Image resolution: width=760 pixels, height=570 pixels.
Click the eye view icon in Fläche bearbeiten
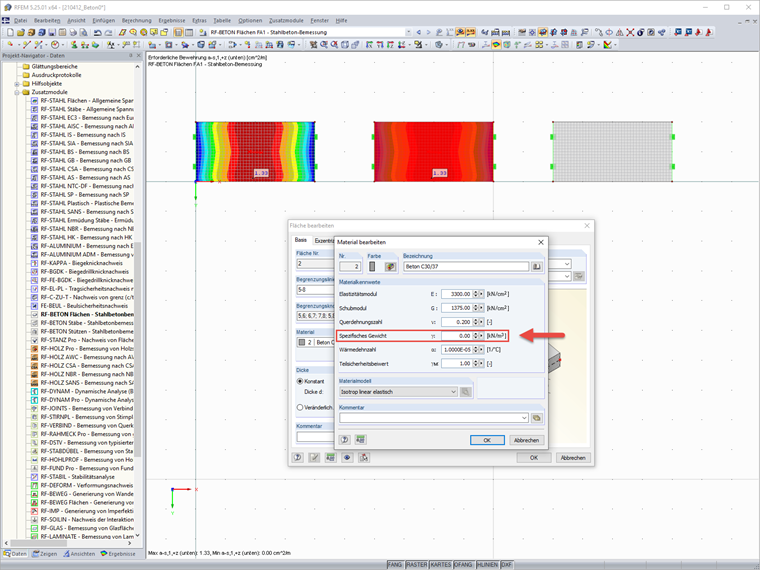coord(347,458)
